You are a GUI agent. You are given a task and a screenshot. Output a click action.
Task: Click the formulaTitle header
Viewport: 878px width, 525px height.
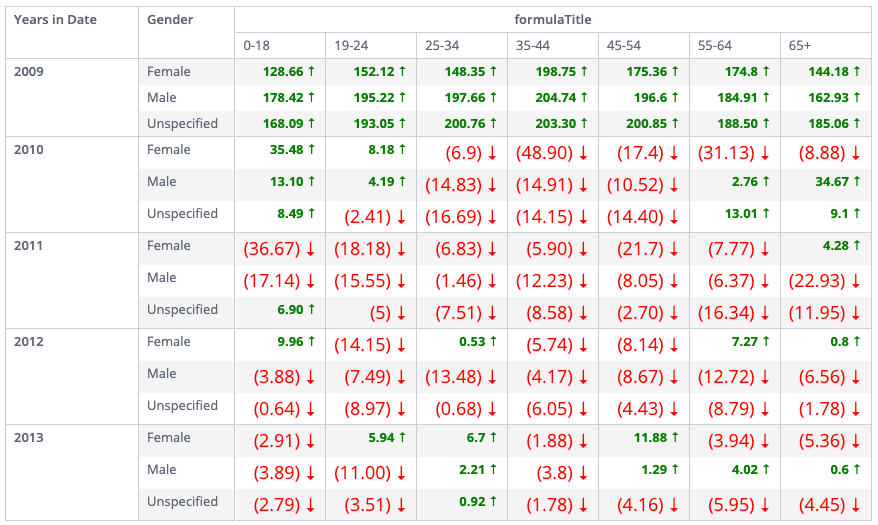(x=553, y=19)
